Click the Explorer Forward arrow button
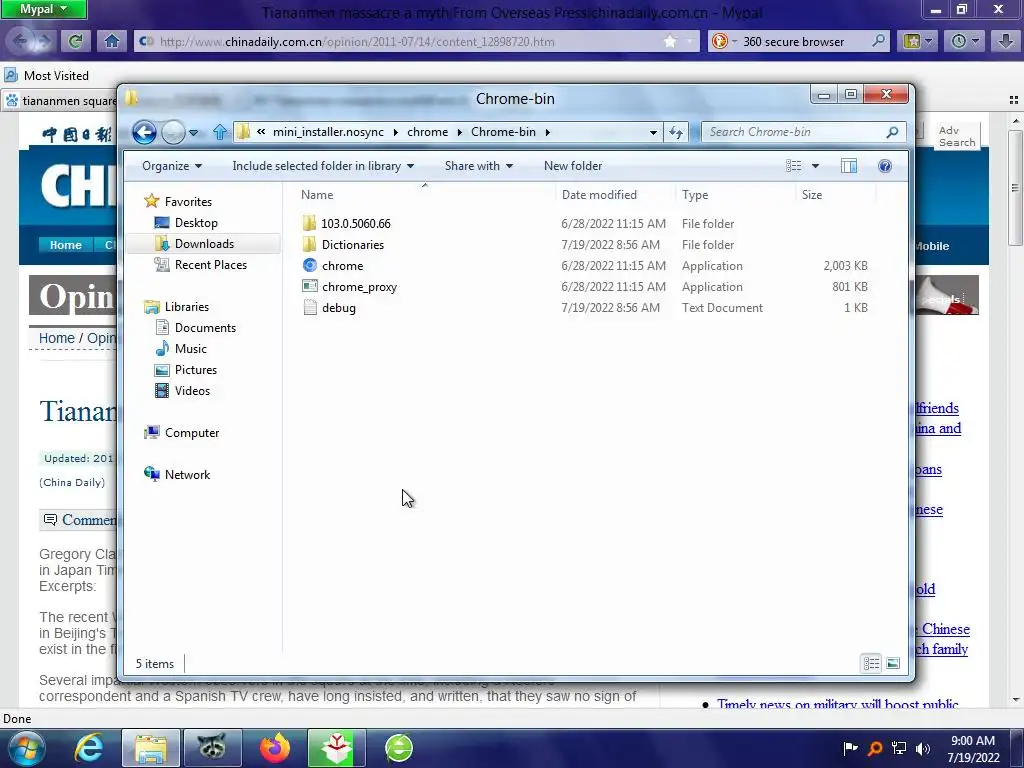 [173, 133]
